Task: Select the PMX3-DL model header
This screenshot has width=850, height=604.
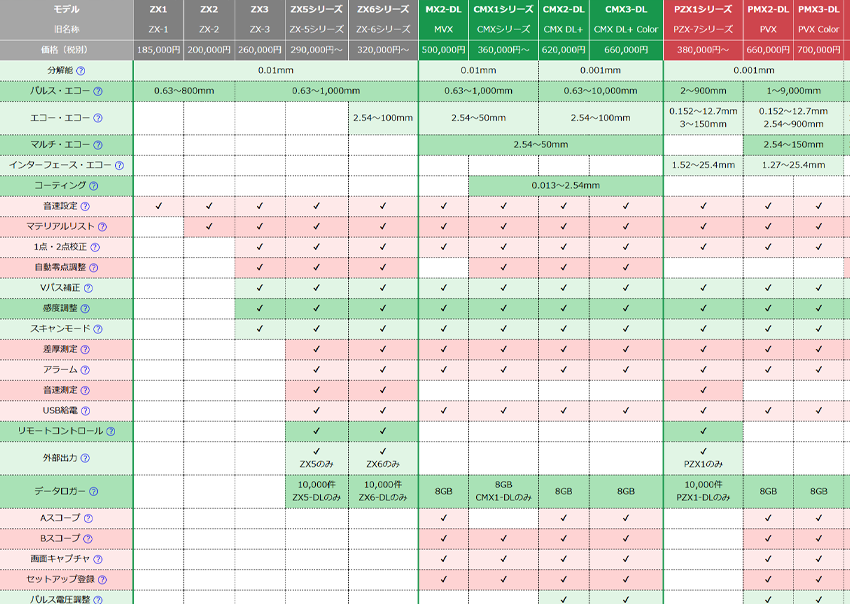Action: tap(819, 9)
